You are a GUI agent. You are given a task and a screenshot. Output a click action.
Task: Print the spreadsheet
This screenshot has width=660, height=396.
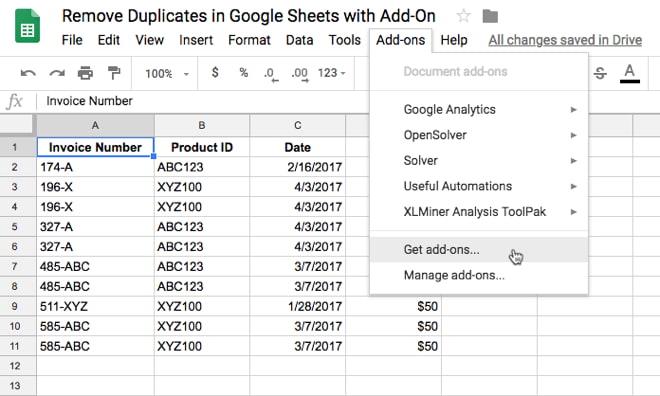click(x=85, y=73)
